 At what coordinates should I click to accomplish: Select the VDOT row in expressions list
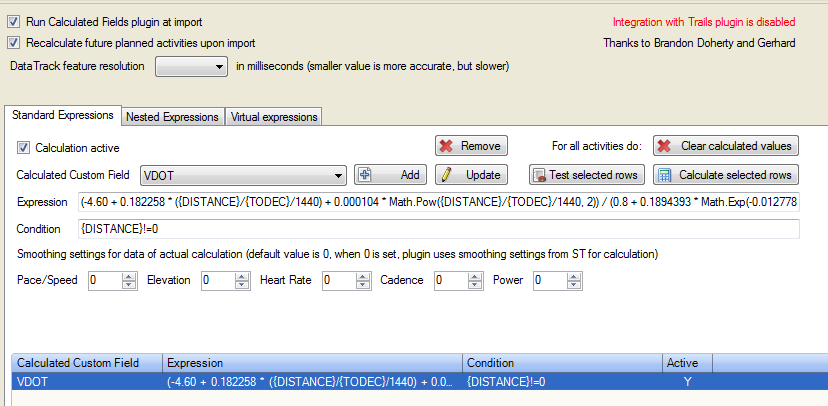click(x=300, y=381)
